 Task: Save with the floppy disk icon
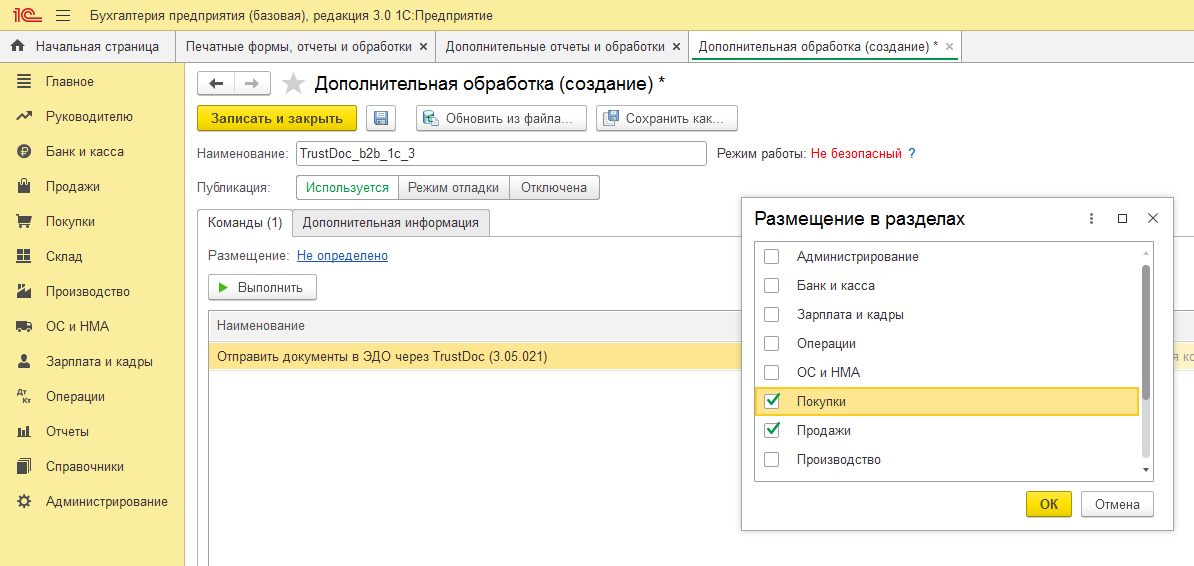pos(382,118)
